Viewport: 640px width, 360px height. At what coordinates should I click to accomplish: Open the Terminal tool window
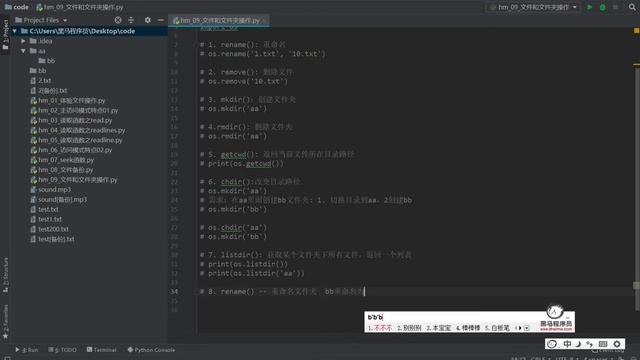pos(101,350)
